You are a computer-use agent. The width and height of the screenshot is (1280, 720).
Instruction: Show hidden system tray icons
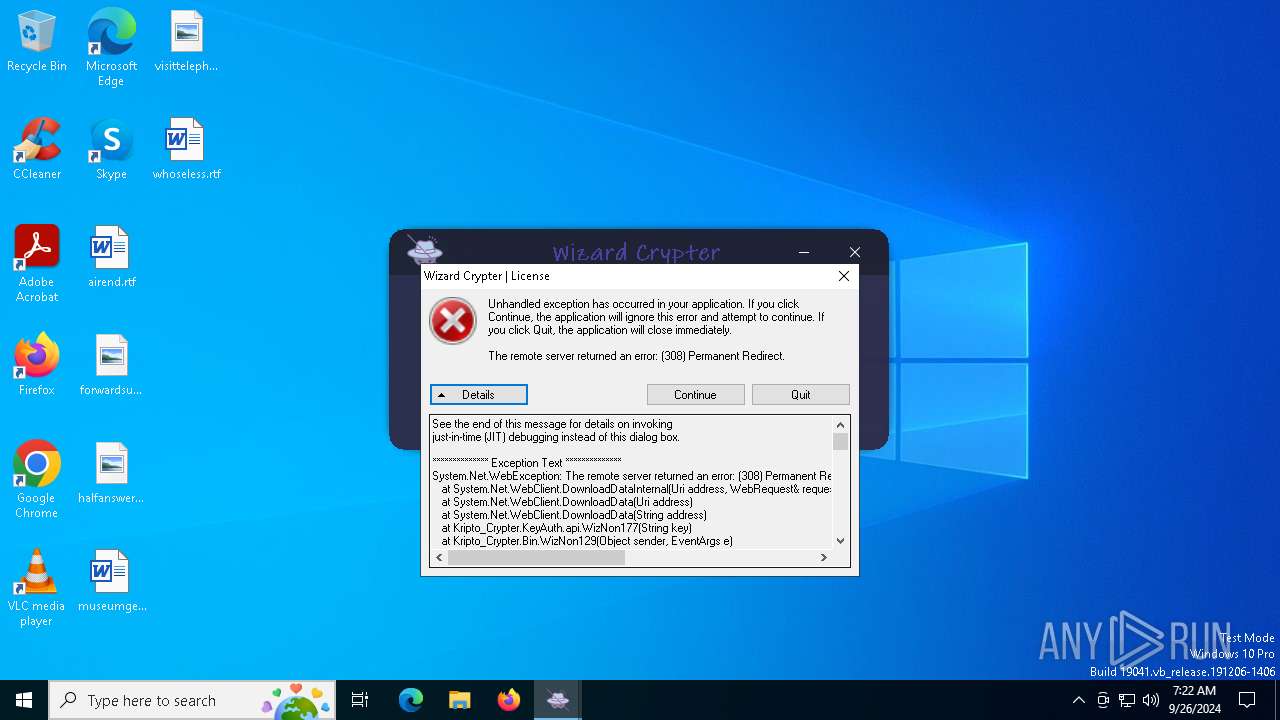coord(1078,700)
